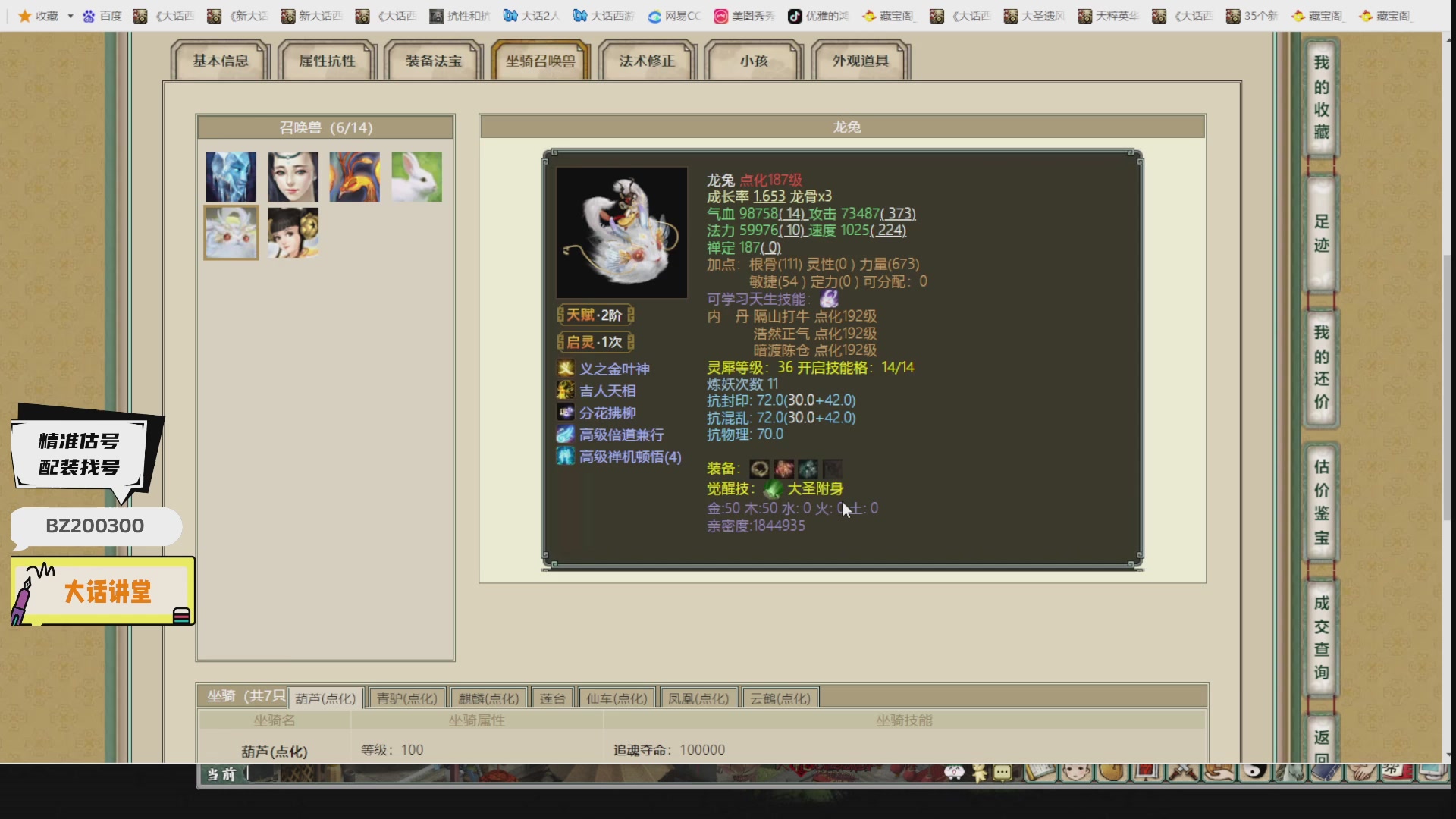Open the 大话2人 bookmark
This screenshot has height=819, width=1456.
coord(531,16)
